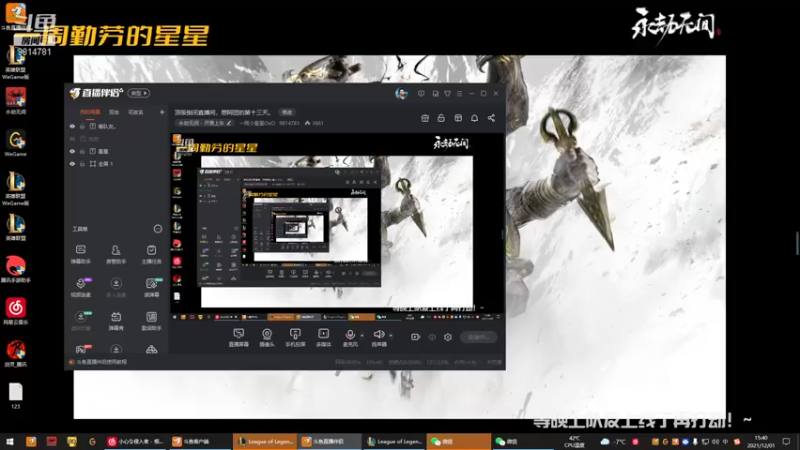800x450 pixels.
Task: Click the taskbar clock showing 15:40
Action: pyautogui.click(x=761, y=442)
